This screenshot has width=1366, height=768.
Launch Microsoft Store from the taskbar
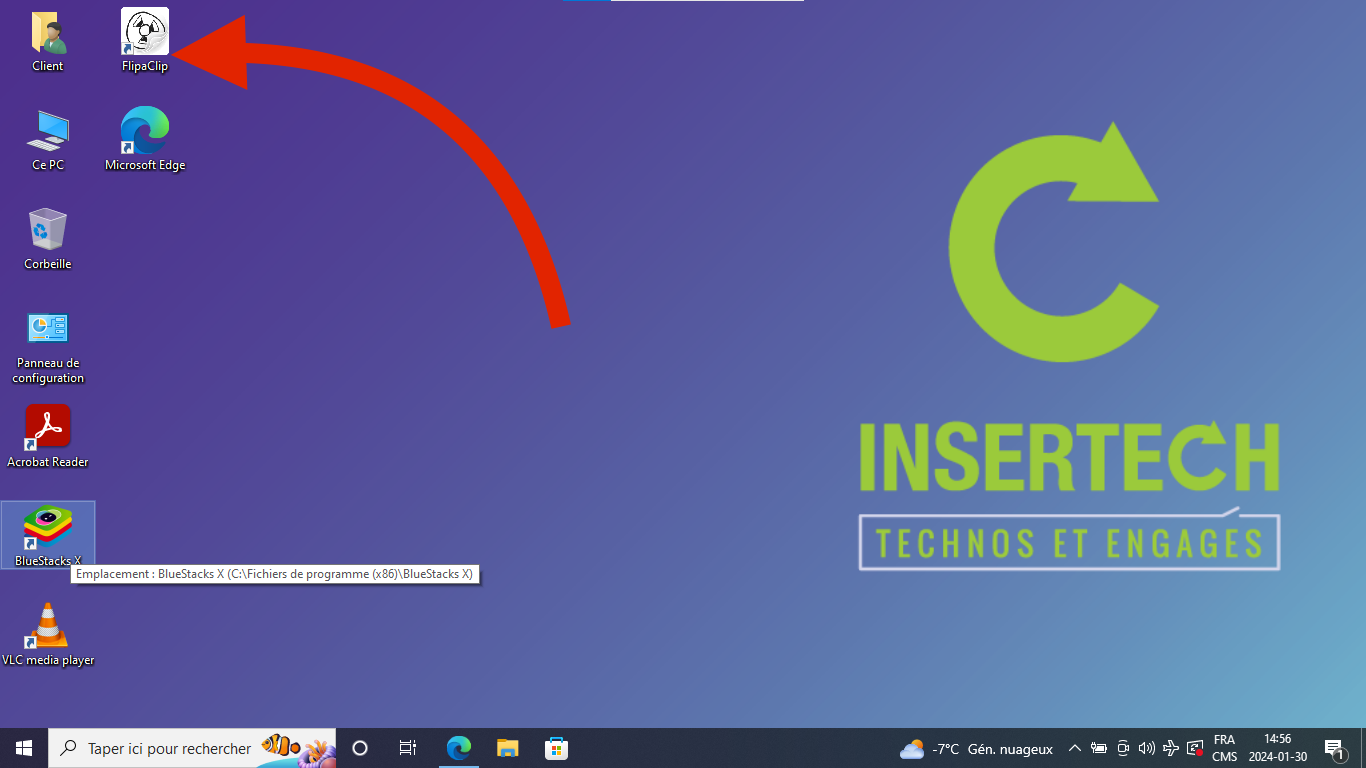(556, 748)
